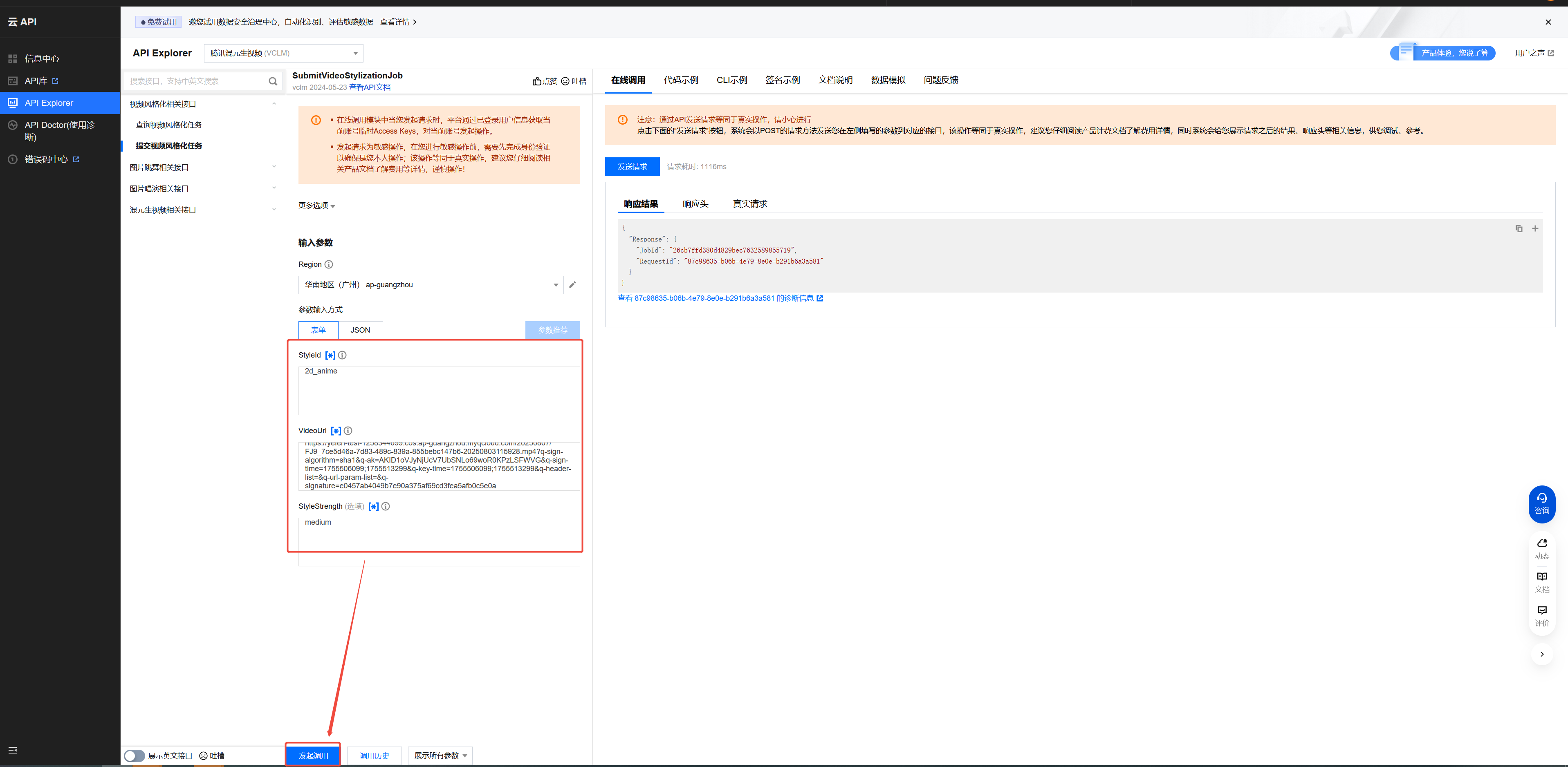Expand response with the plus icon

(x=1535, y=228)
